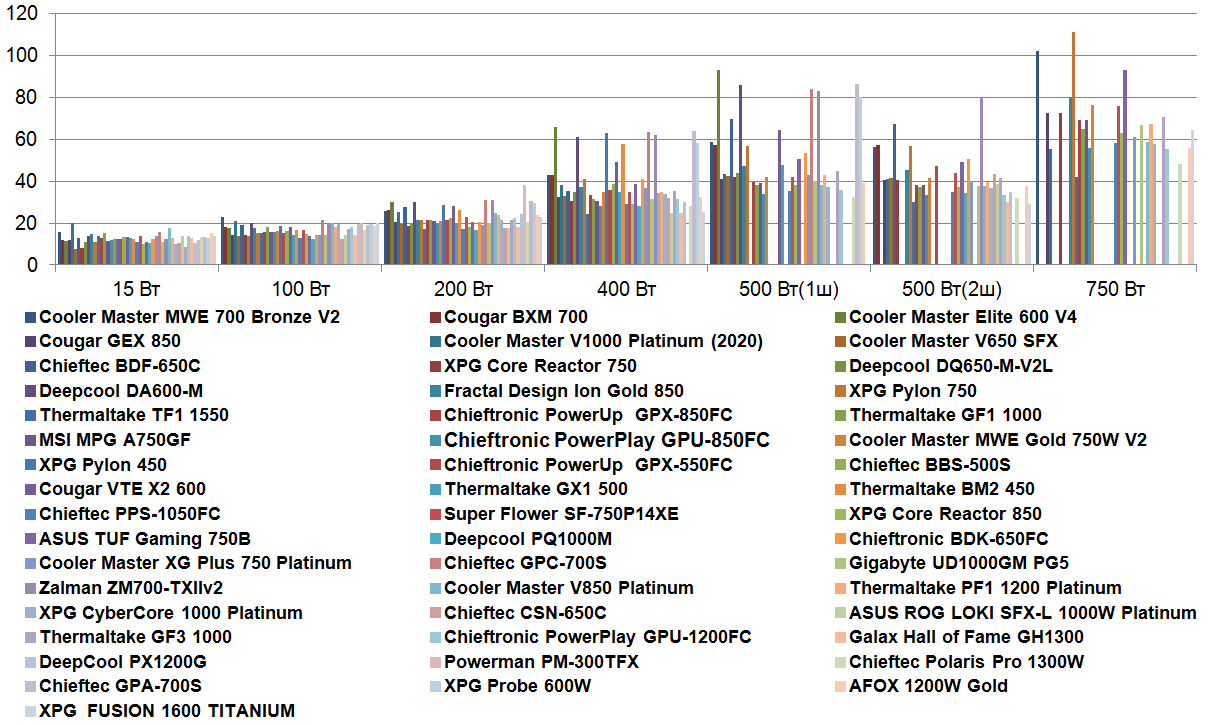Click AFOX 1200W Gold legend label

tap(929, 686)
